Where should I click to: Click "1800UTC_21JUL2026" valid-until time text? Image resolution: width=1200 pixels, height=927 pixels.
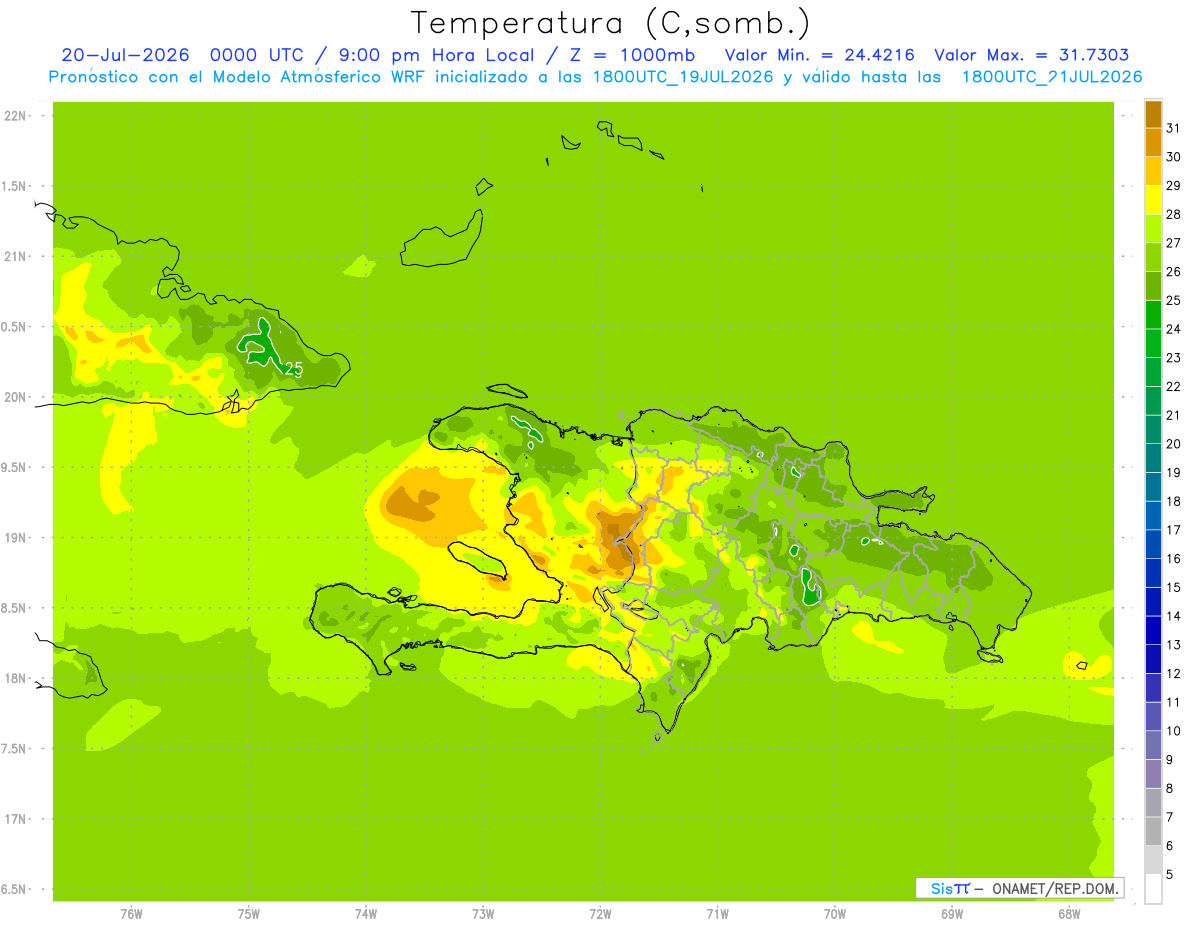[x=1052, y=76]
